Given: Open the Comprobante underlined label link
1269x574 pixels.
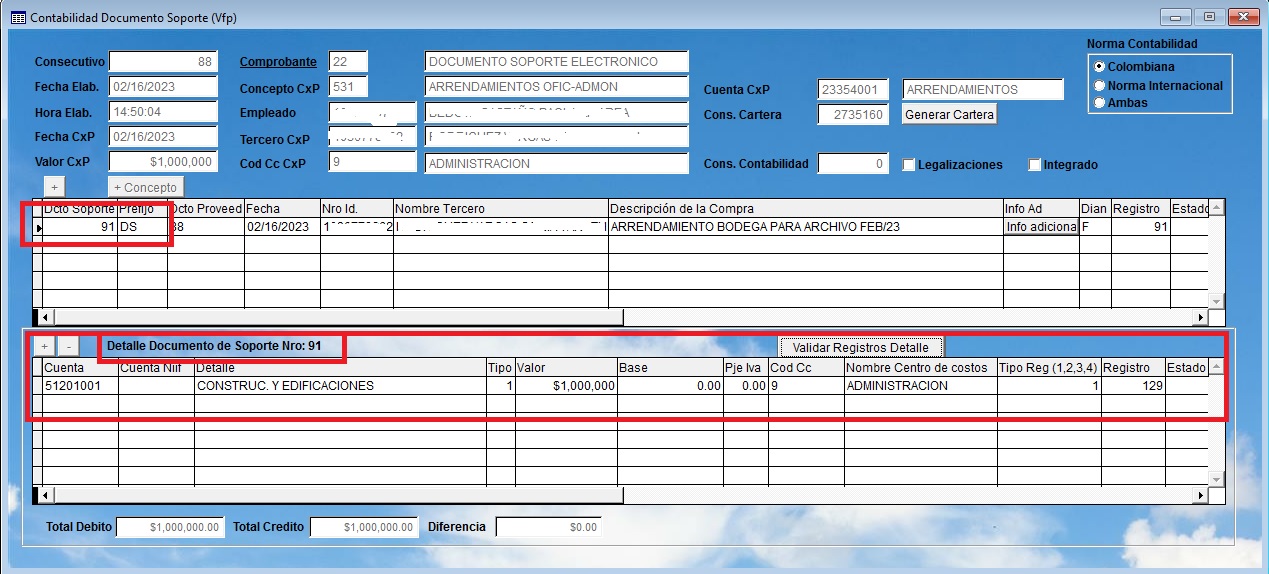Looking at the screenshot, I should coord(278,62).
